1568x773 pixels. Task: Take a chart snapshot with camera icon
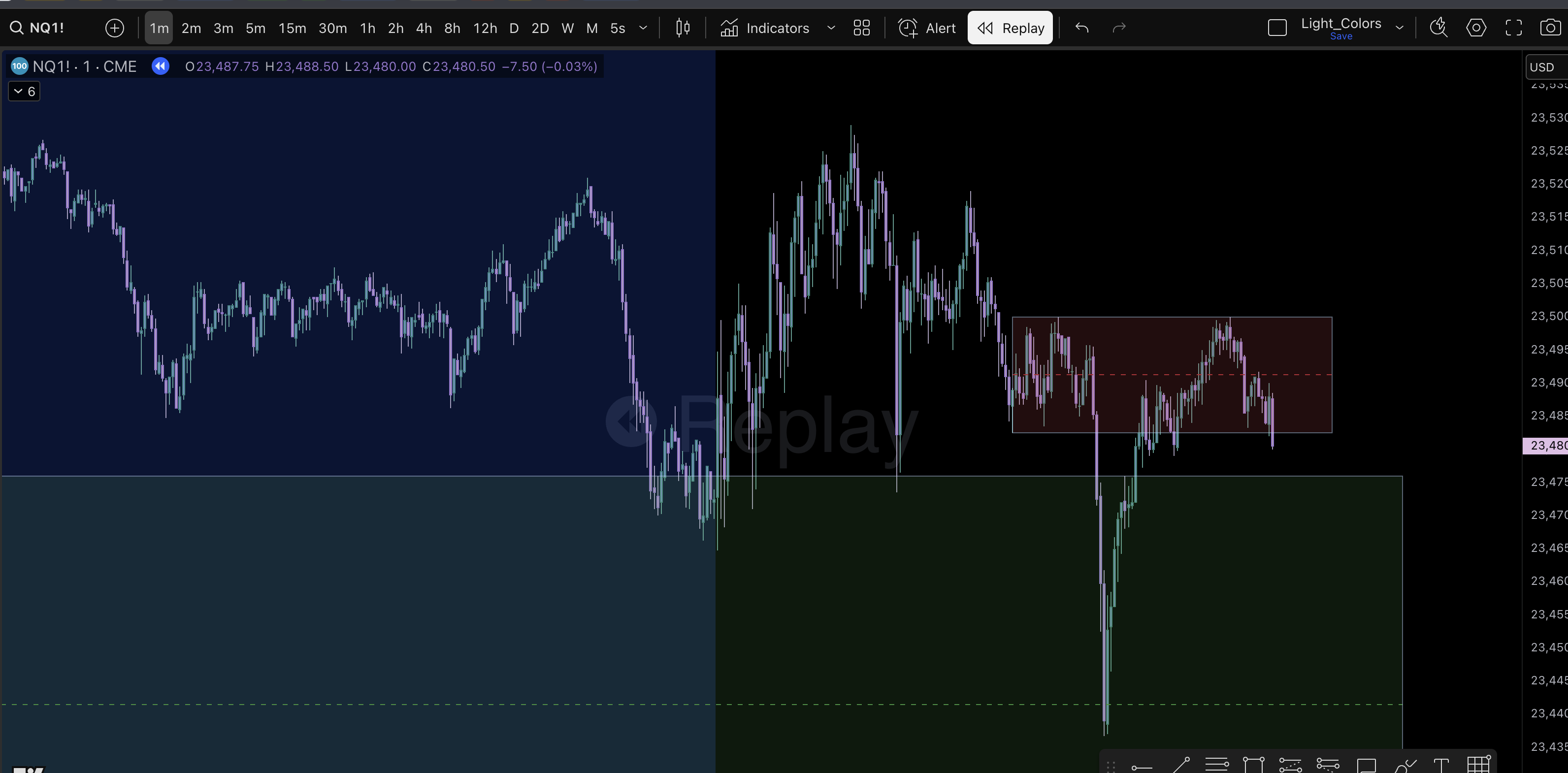click(1550, 28)
